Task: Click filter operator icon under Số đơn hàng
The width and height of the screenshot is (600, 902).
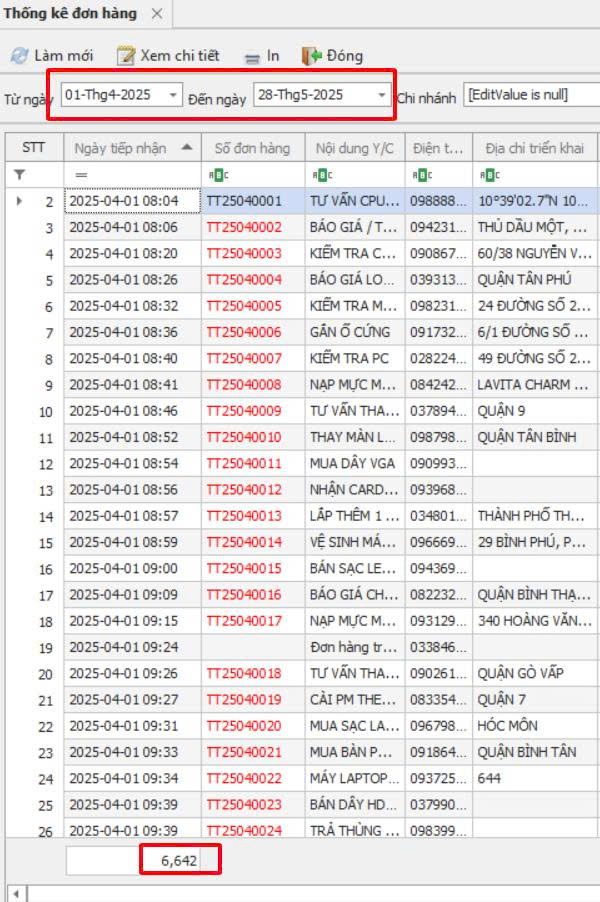Action: 217,174
